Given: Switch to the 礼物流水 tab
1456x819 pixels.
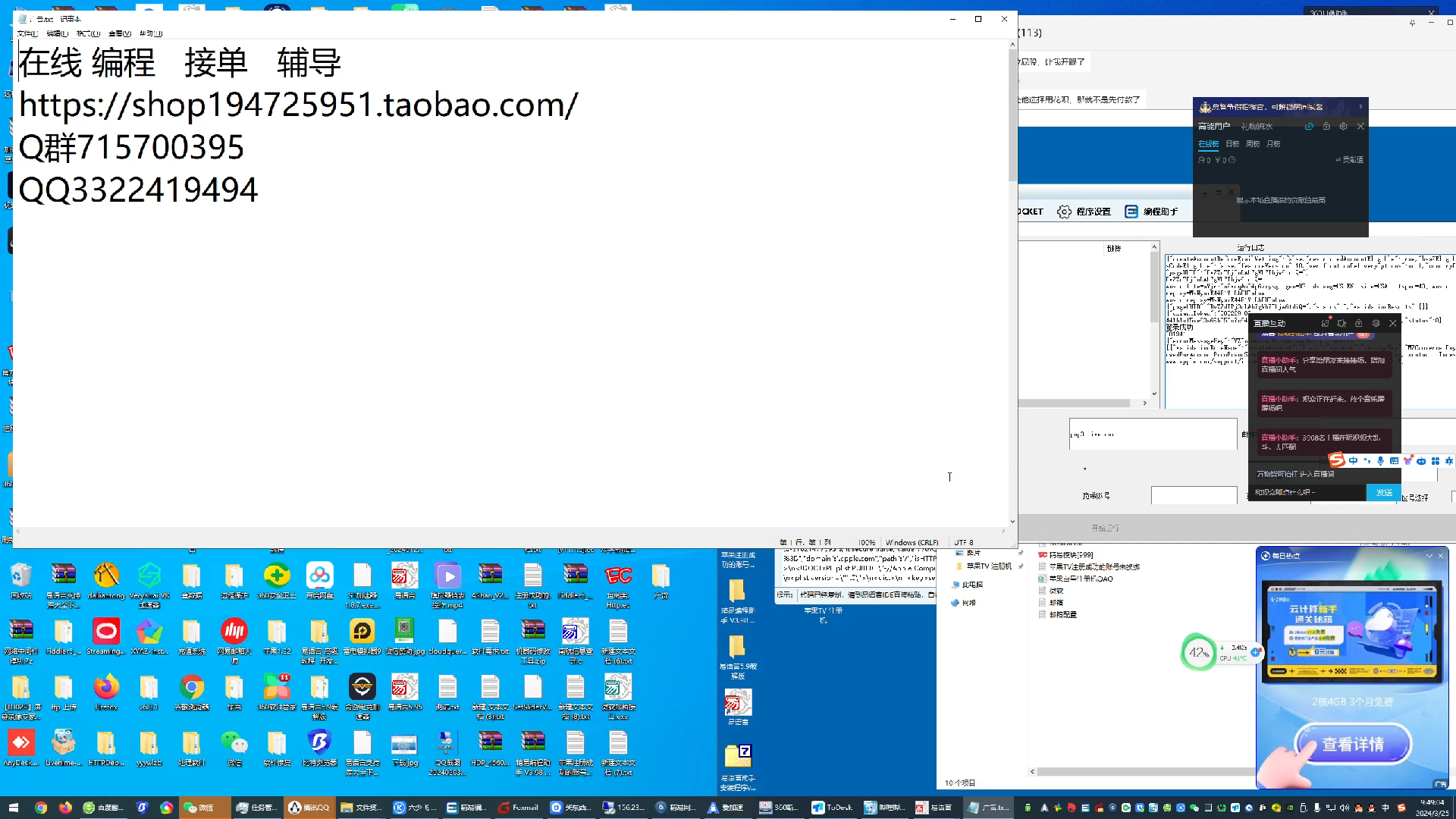Looking at the screenshot, I should (1257, 127).
